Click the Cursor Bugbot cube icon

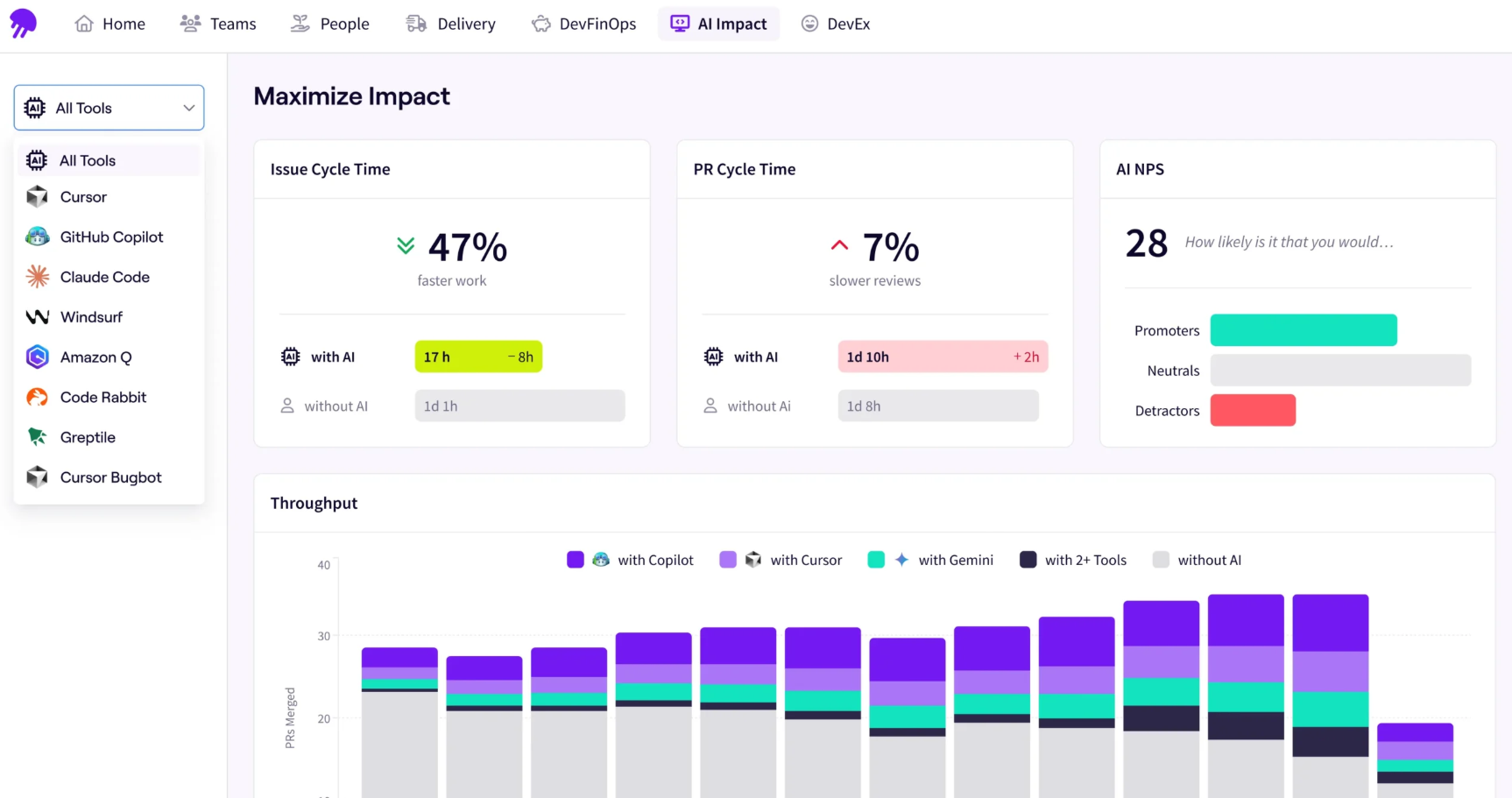tap(38, 477)
